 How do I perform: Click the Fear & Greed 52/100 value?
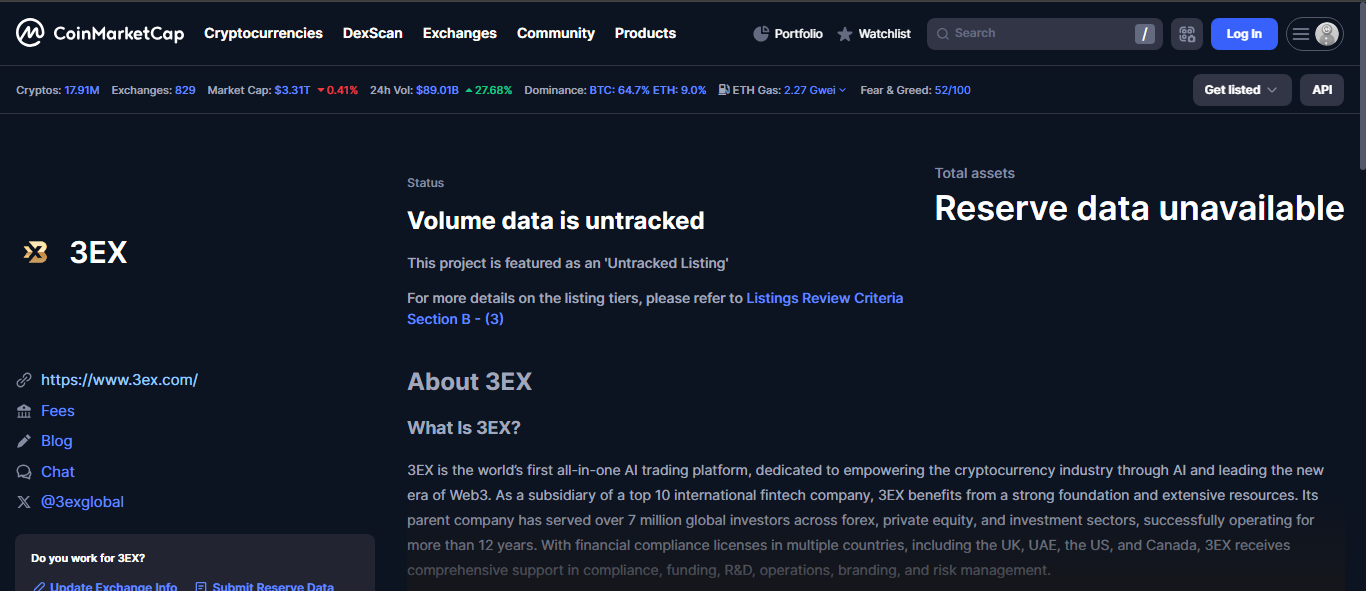pos(952,90)
